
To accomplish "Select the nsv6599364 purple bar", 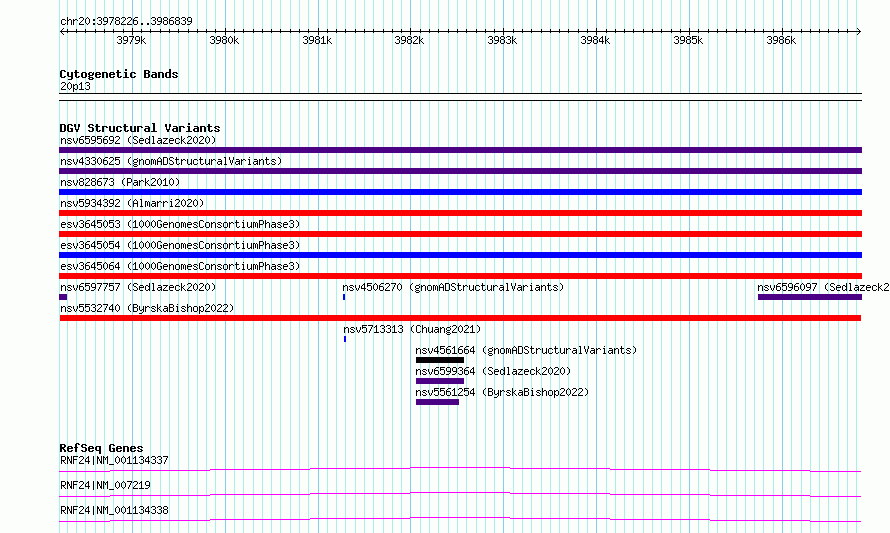I will point(440,381).
